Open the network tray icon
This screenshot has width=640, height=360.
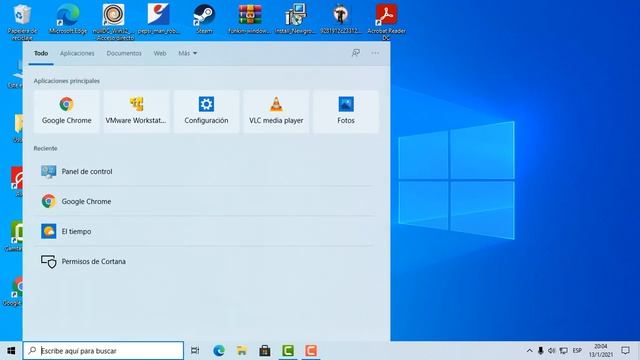564,351
